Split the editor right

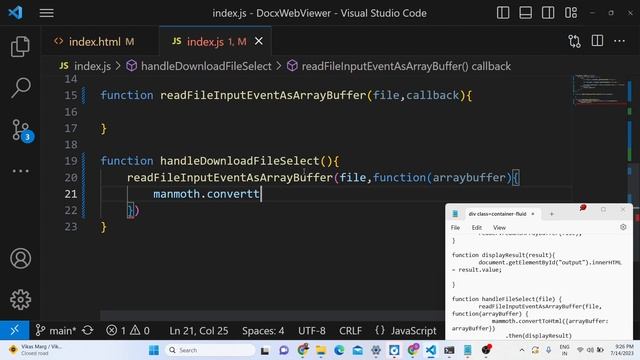pyautogui.click(x=597, y=41)
